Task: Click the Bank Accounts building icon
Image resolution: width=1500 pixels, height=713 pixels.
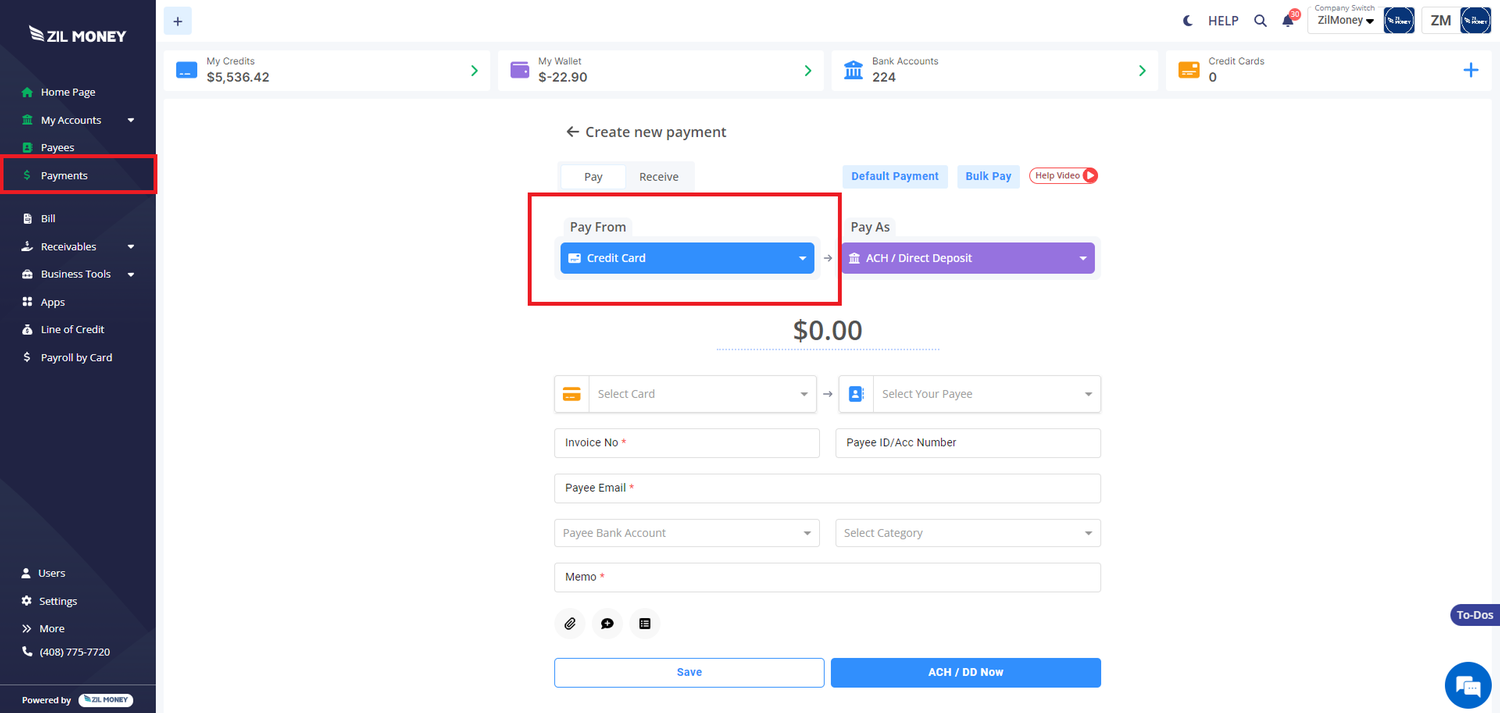Action: [x=853, y=70]
